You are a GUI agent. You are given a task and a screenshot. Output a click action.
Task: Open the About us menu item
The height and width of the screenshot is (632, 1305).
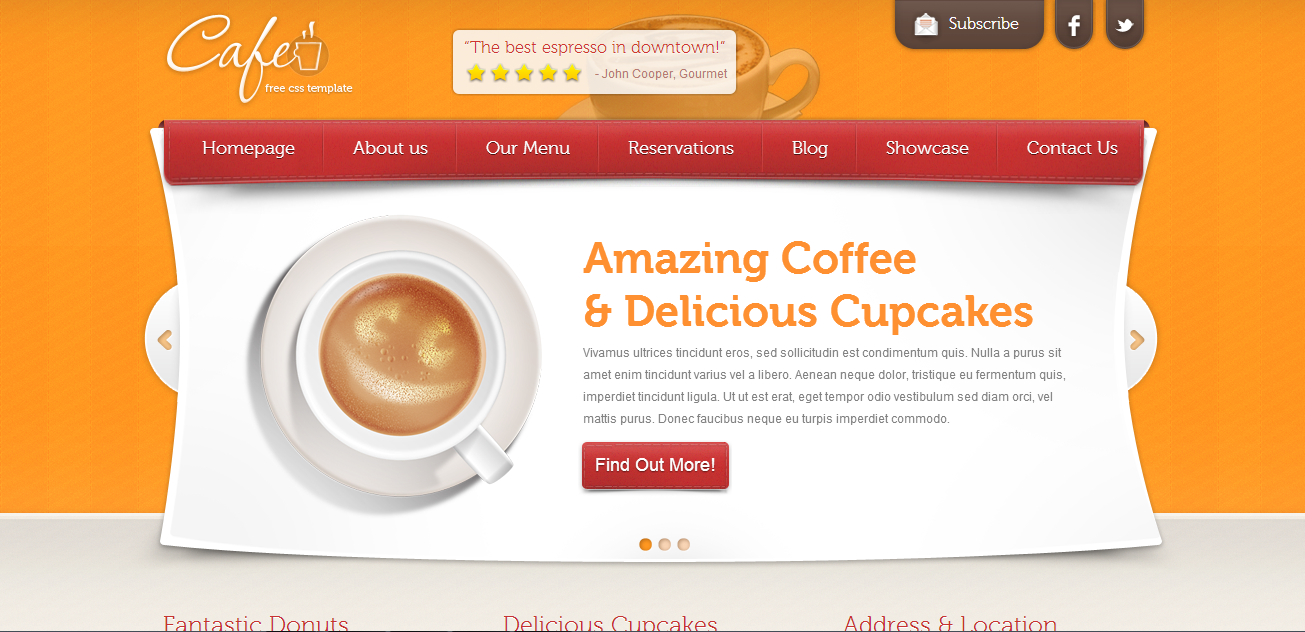tap(390, 148)
